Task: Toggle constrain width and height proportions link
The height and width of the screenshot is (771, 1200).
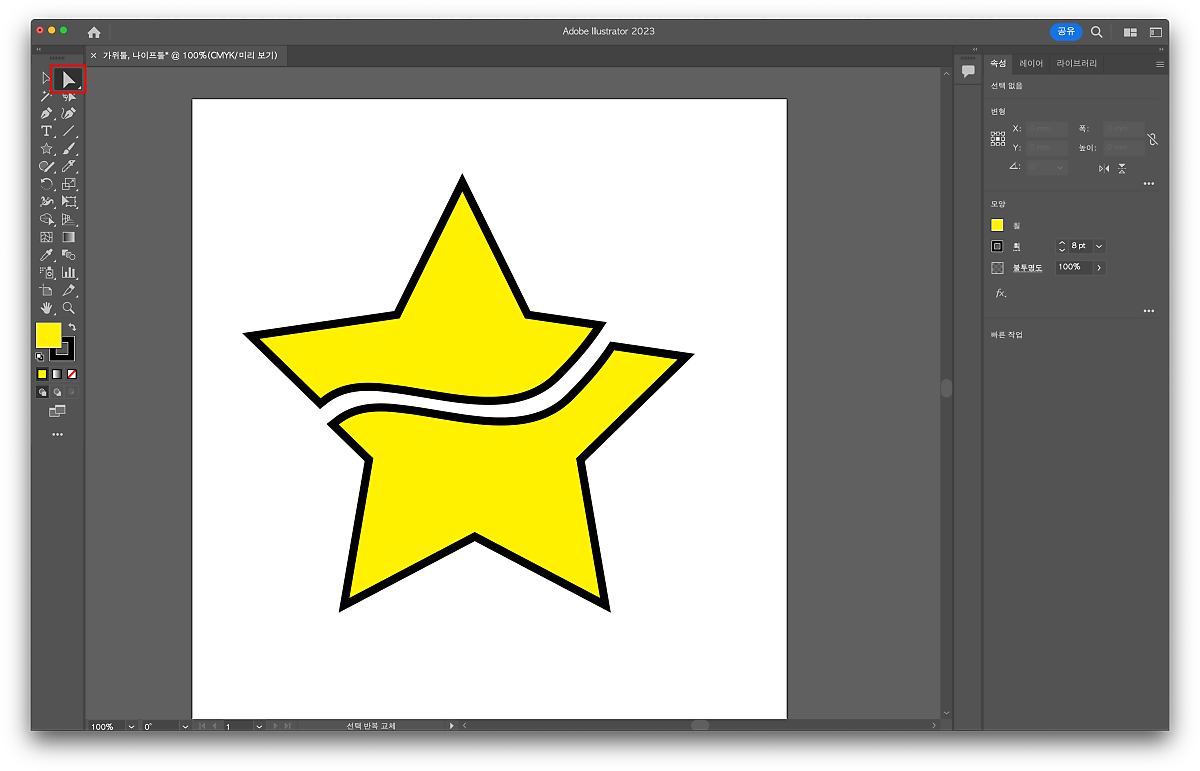Action: tap(1152, 140)
